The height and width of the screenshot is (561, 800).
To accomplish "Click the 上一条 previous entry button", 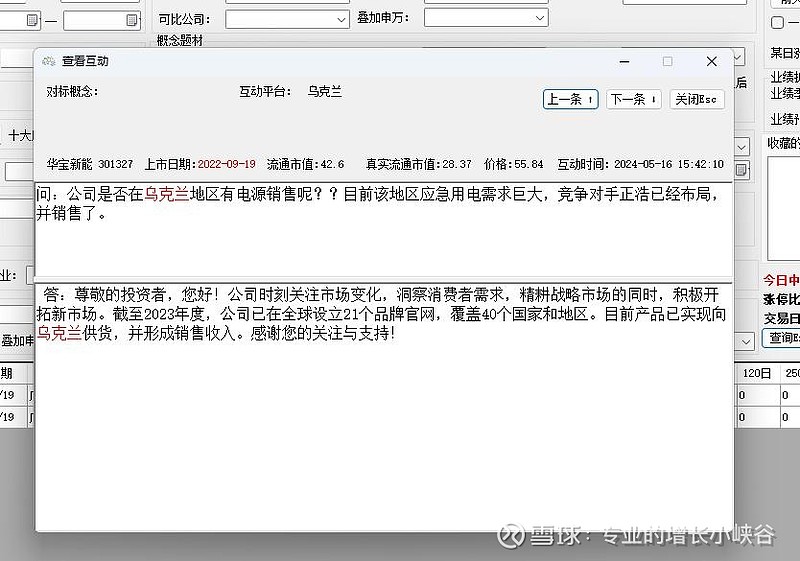I will pos(570,99).
